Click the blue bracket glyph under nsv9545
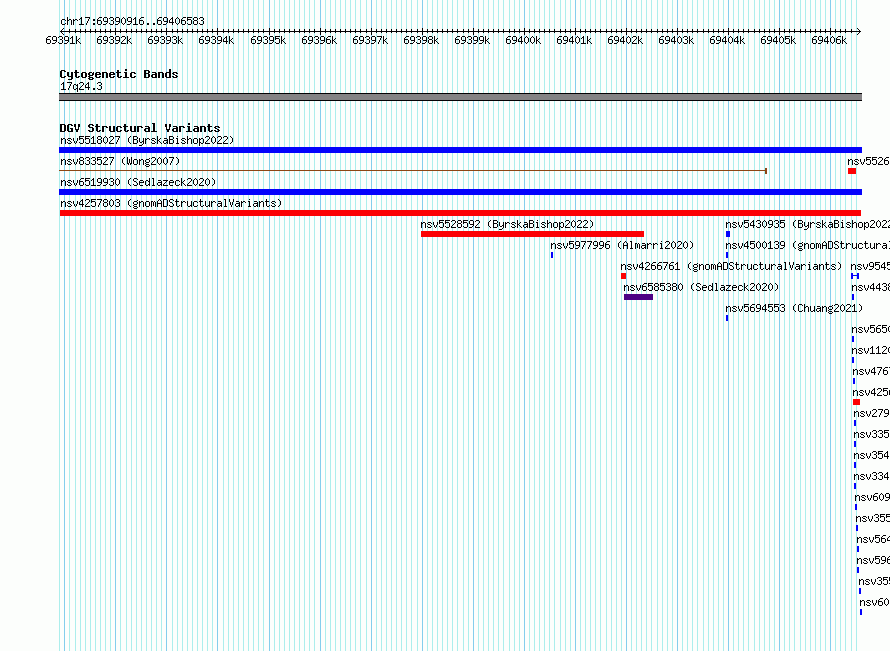This screenshot has width=890, height=651. tap(855, 276)
